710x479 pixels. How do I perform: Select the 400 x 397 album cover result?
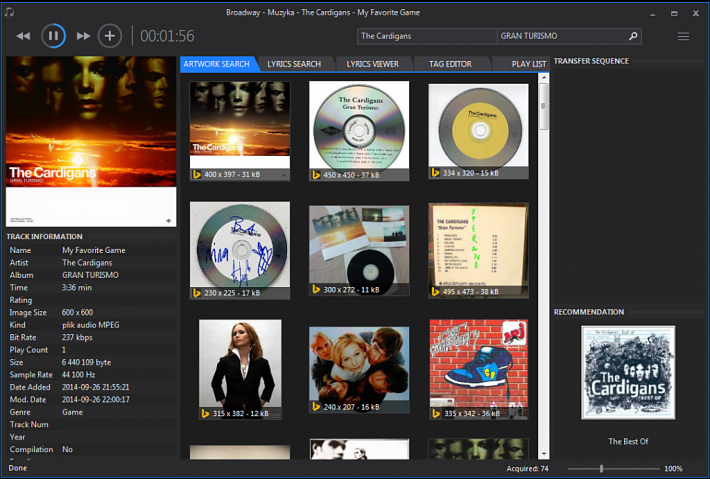(240, 131)
